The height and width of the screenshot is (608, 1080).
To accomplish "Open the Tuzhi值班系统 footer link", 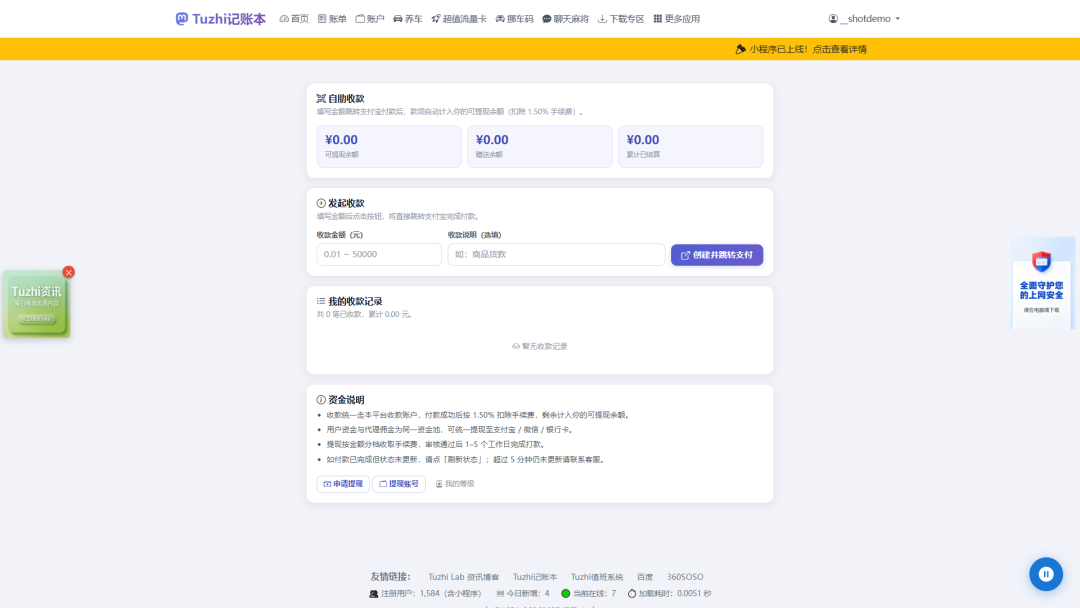I will coord(596,576).
